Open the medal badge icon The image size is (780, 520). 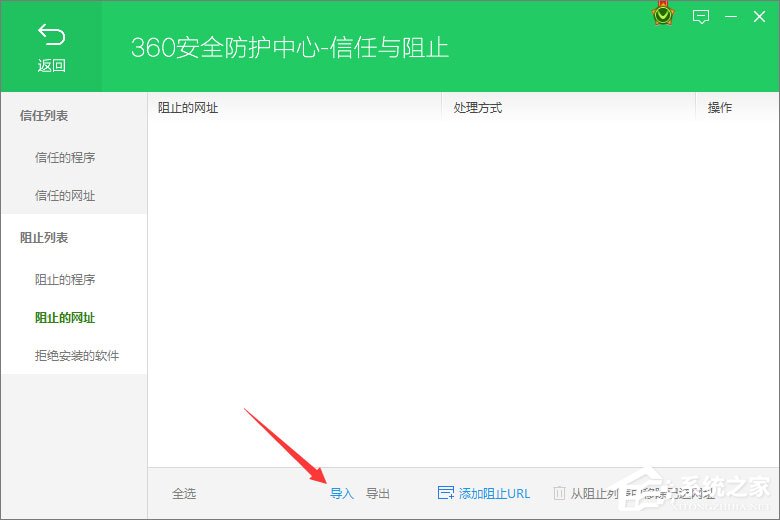[x=662, y=16]
